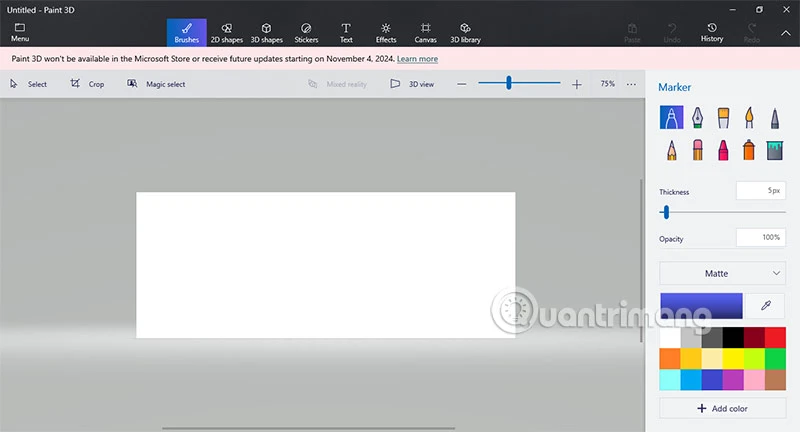
Task: Select the Calligraphy pen brush
Action: tap(697, 118)
